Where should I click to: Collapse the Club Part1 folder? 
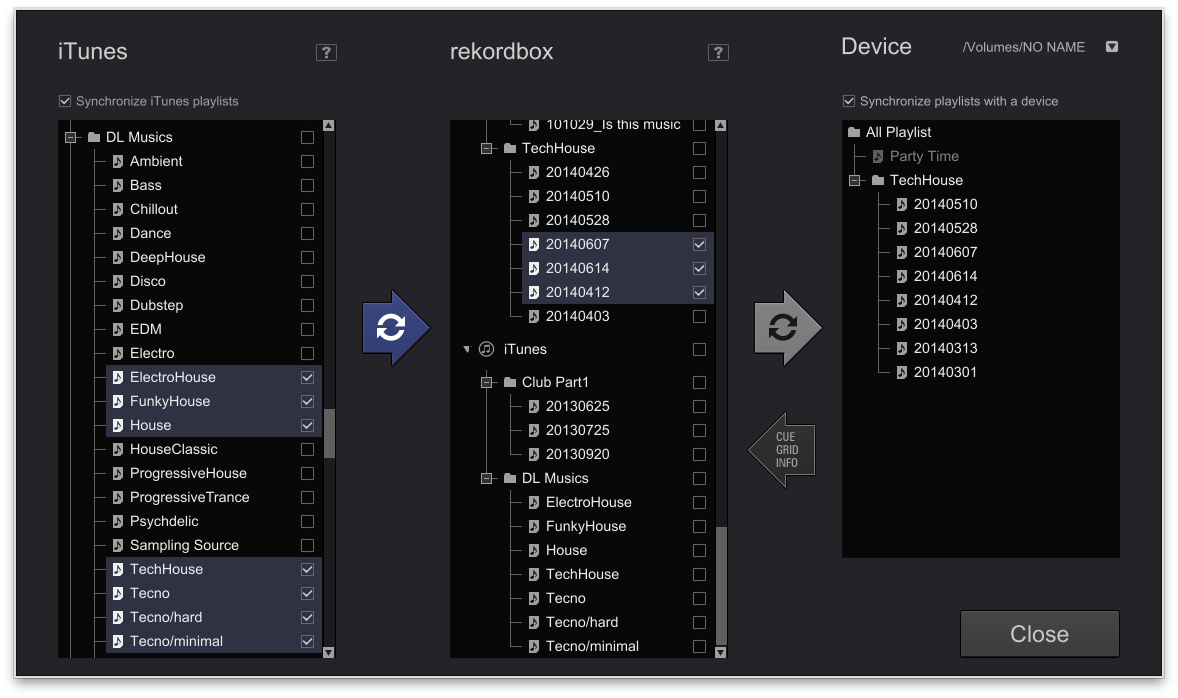pos(486,382)
